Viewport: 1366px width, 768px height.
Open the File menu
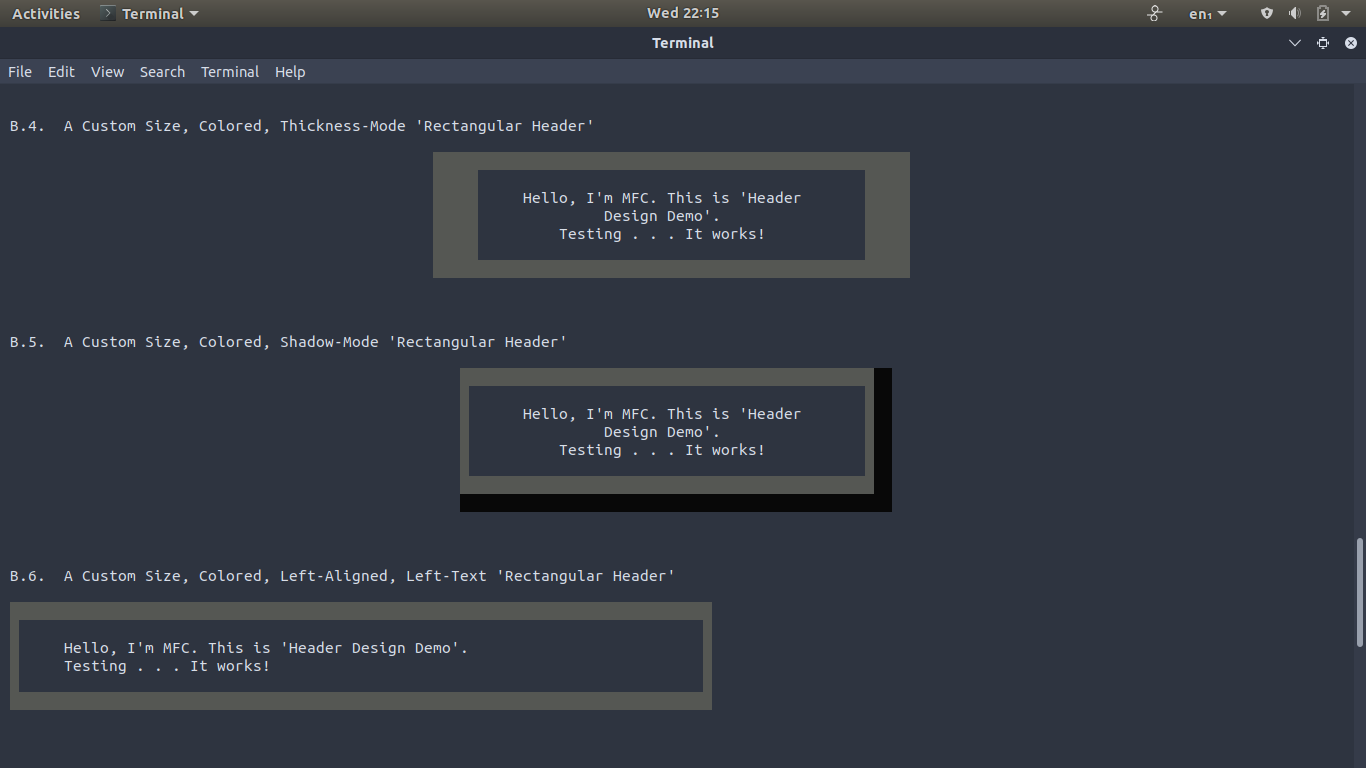point(19,71)
